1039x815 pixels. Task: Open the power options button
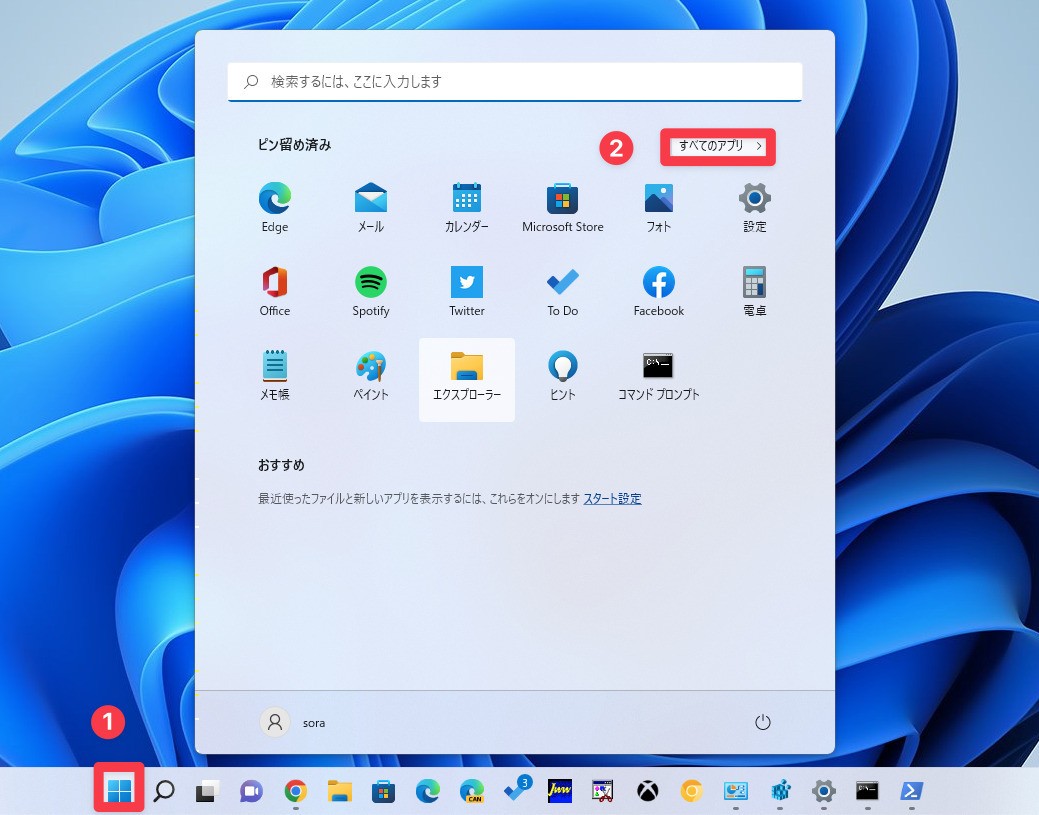(762, 722)
